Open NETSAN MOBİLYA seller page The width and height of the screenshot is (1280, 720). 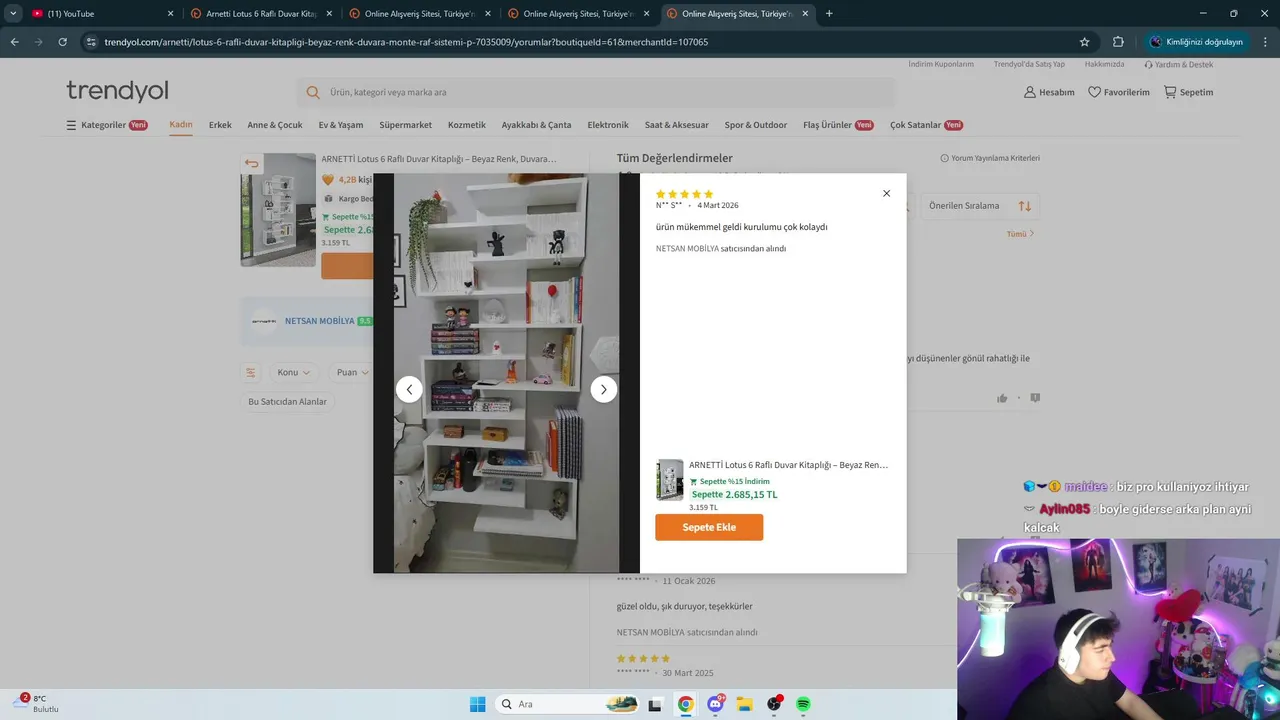point(319,321)
